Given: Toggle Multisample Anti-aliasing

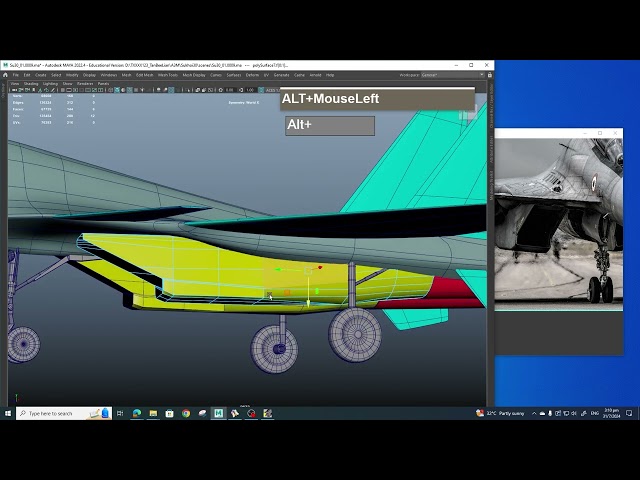Looking at the screenshot, I should tap(171, 90).
